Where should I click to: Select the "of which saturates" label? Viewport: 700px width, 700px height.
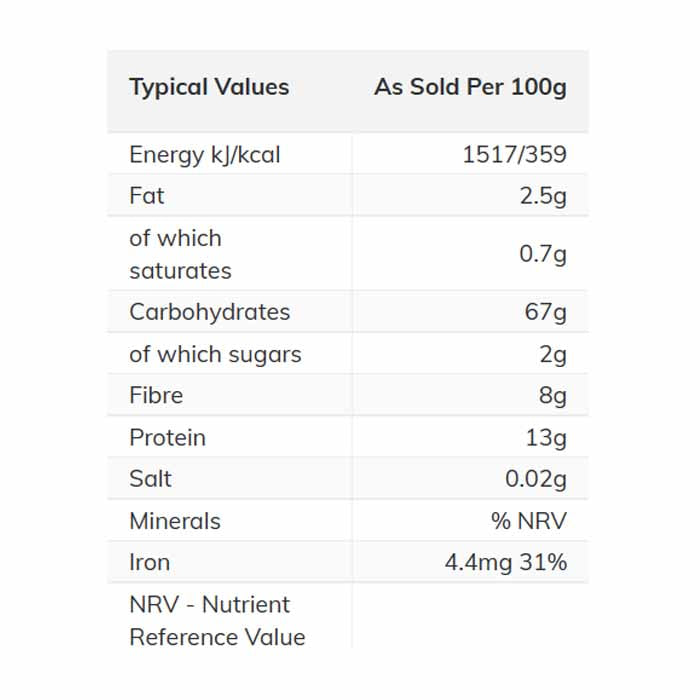click(180, 254)
